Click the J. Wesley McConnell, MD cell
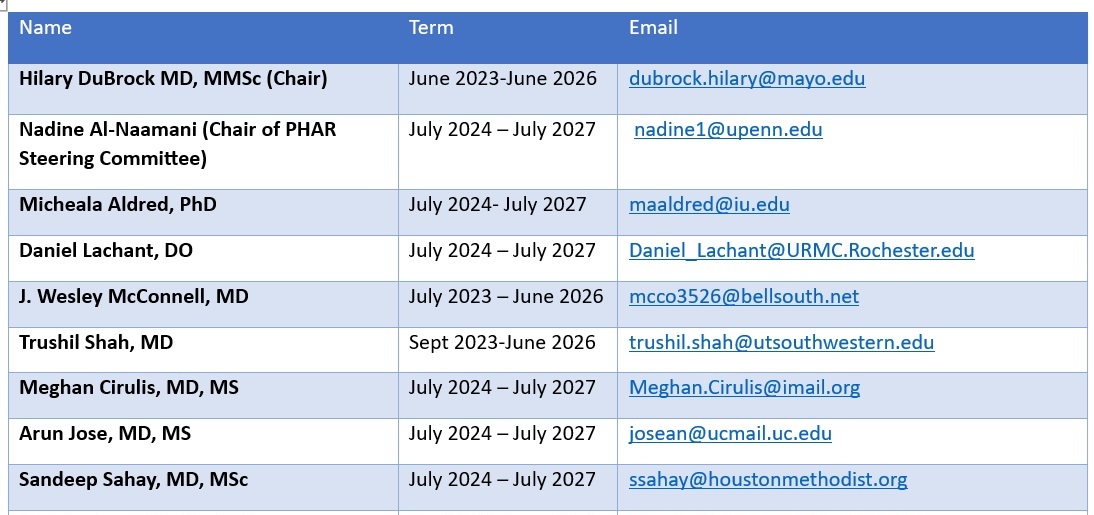 click(134, 297)
